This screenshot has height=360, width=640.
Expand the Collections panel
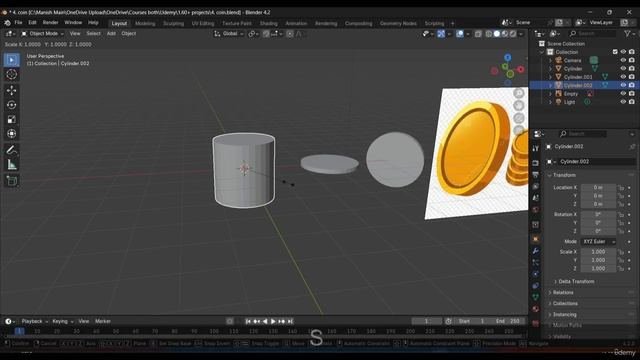[565, 304]
